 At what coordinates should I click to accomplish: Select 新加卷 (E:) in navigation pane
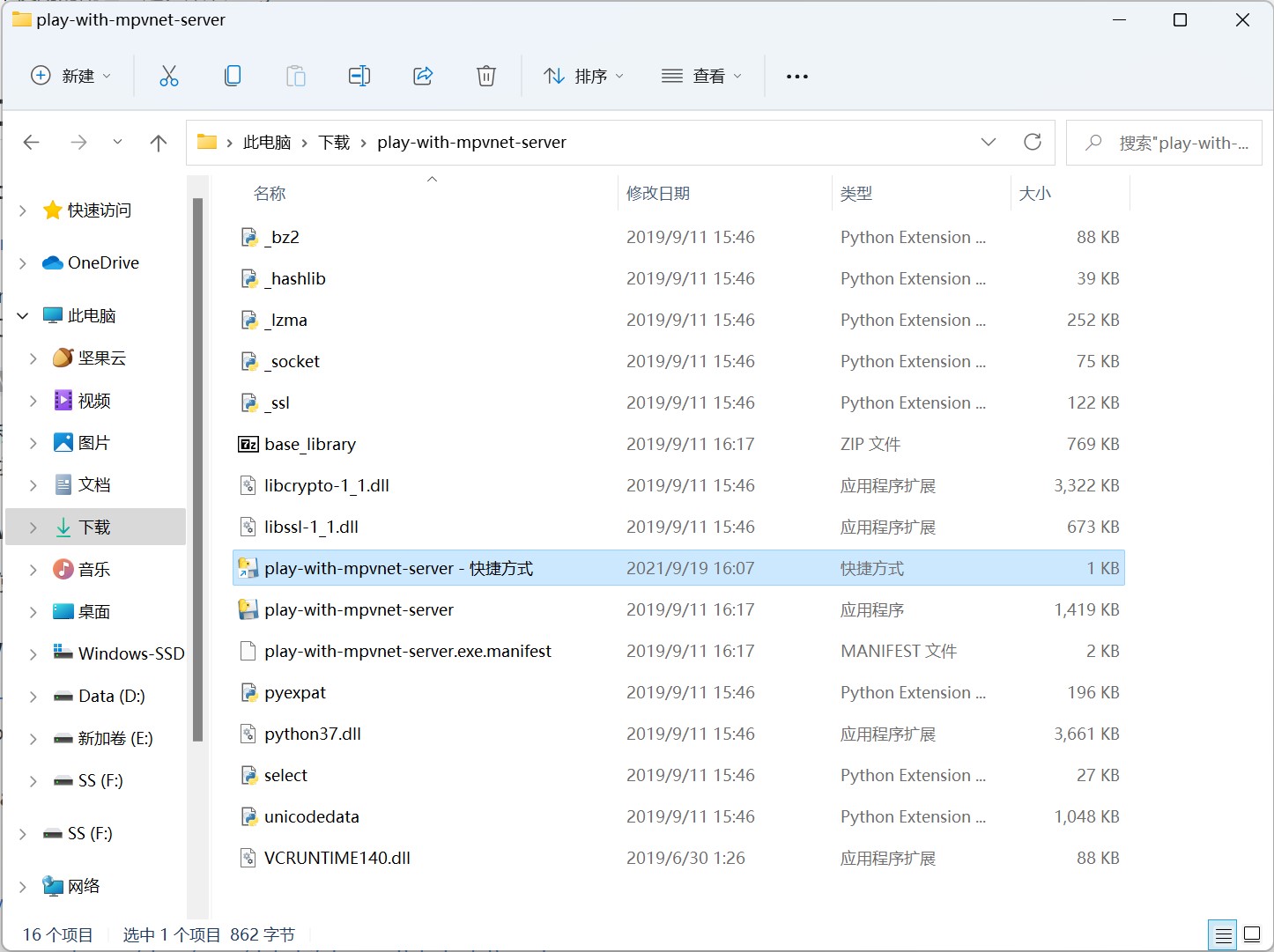click(115, 739)
